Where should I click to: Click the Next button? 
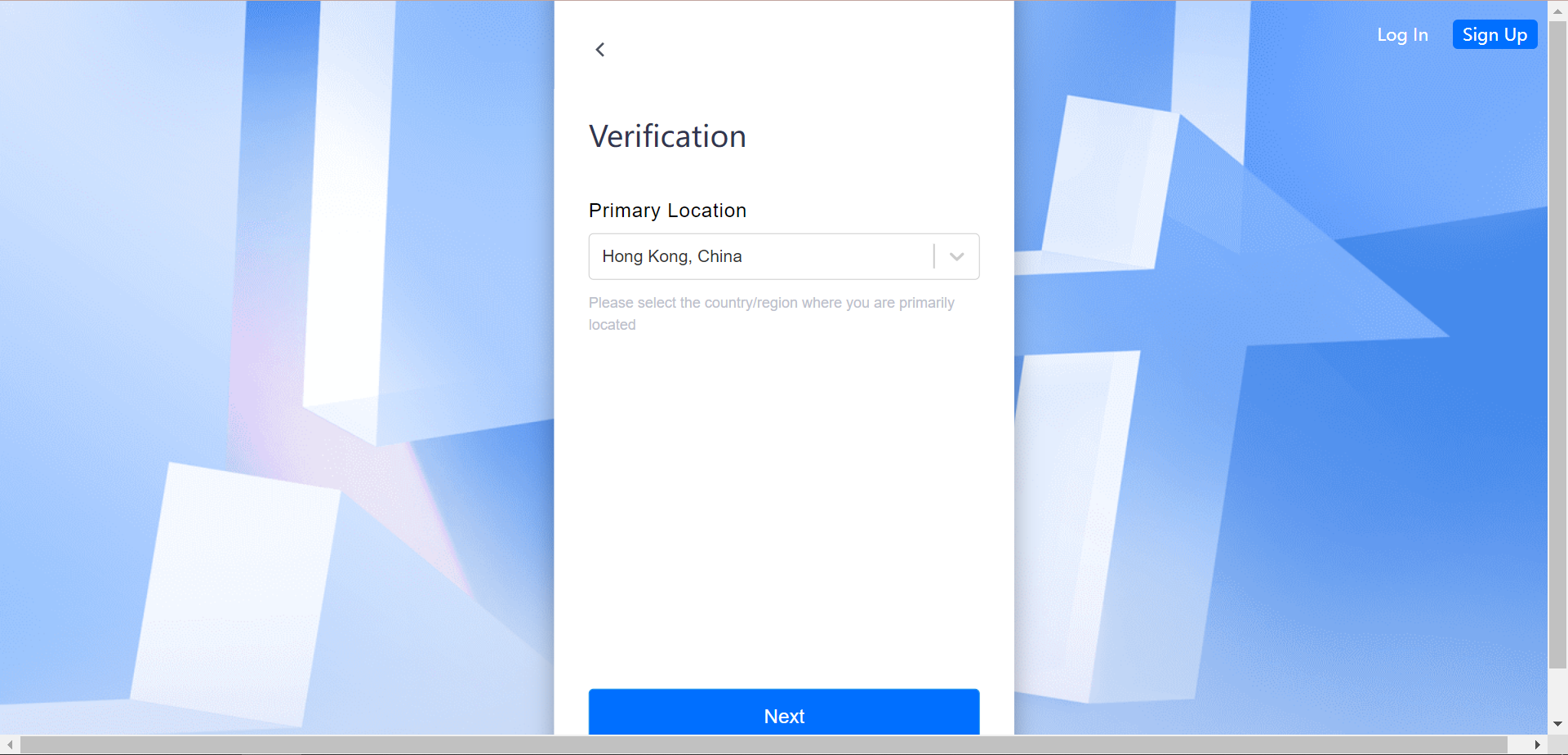coord(784,713)
